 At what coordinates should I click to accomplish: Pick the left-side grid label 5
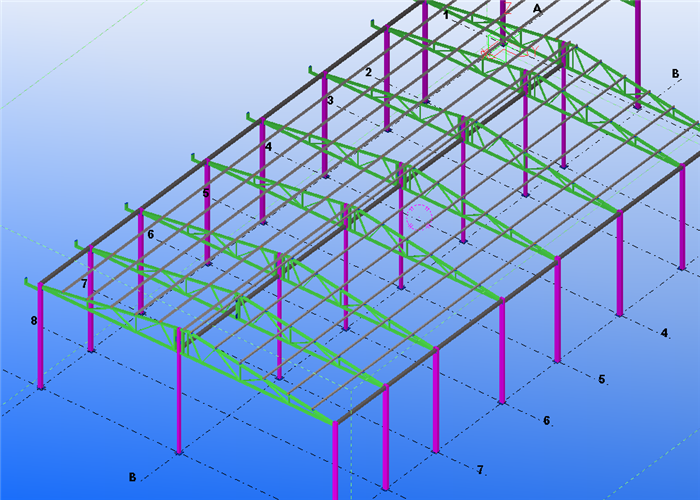[206, 193]
